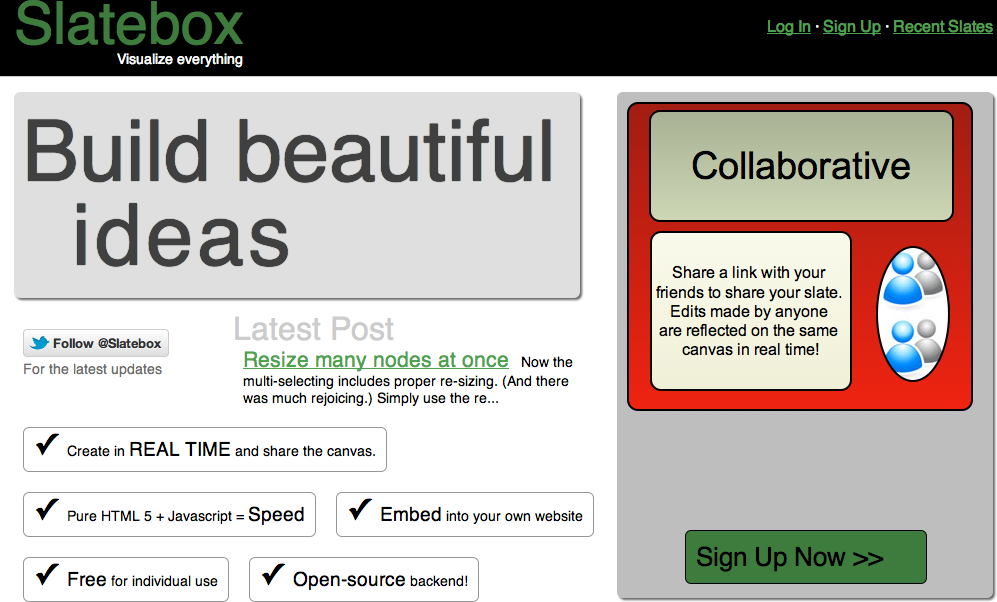
Task: Click the Visualize everything tagline
Action: tap(179, 59)
